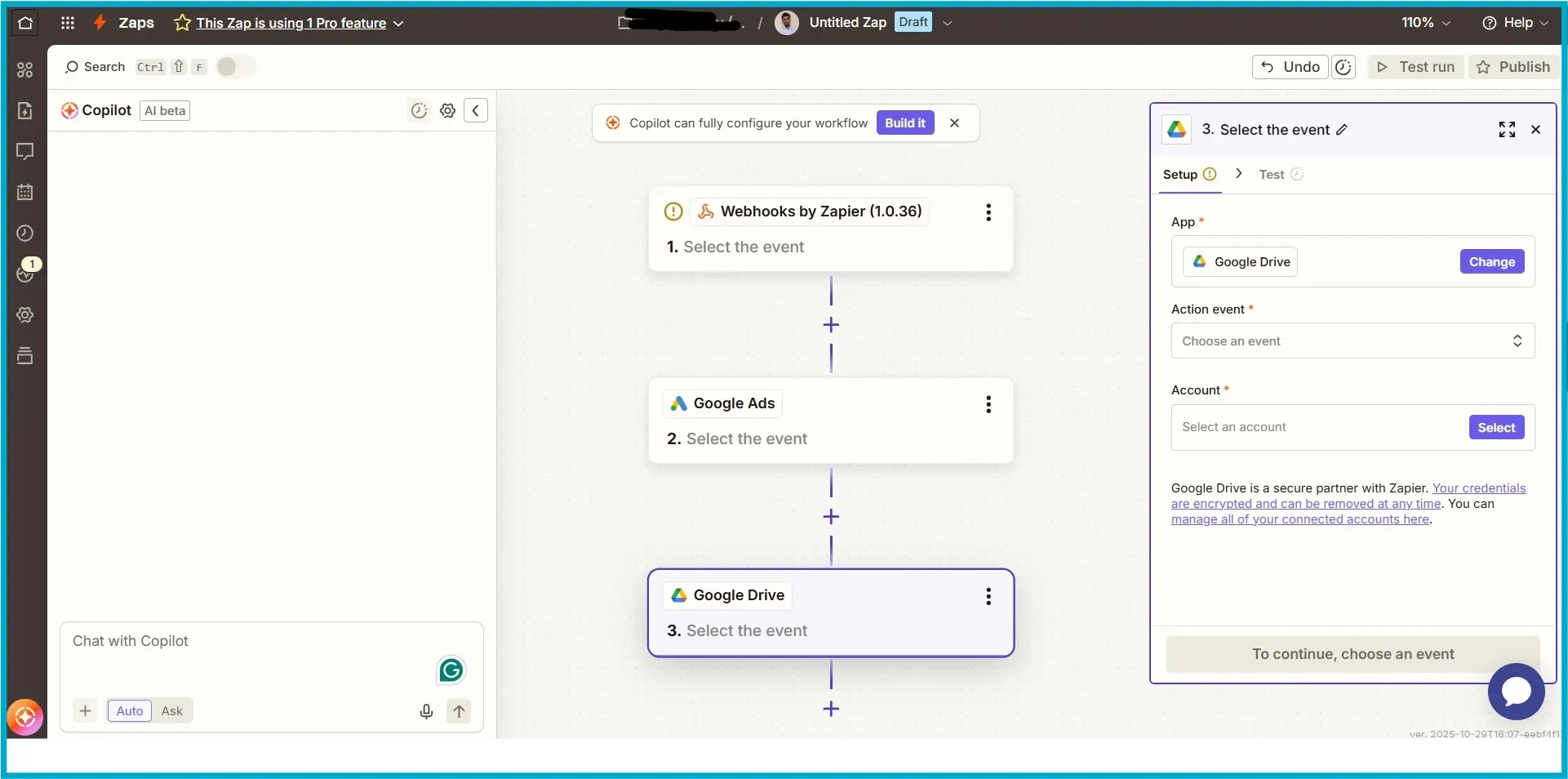
Task: Toggle the switch next to the search bar
Action: coord(235,67)
